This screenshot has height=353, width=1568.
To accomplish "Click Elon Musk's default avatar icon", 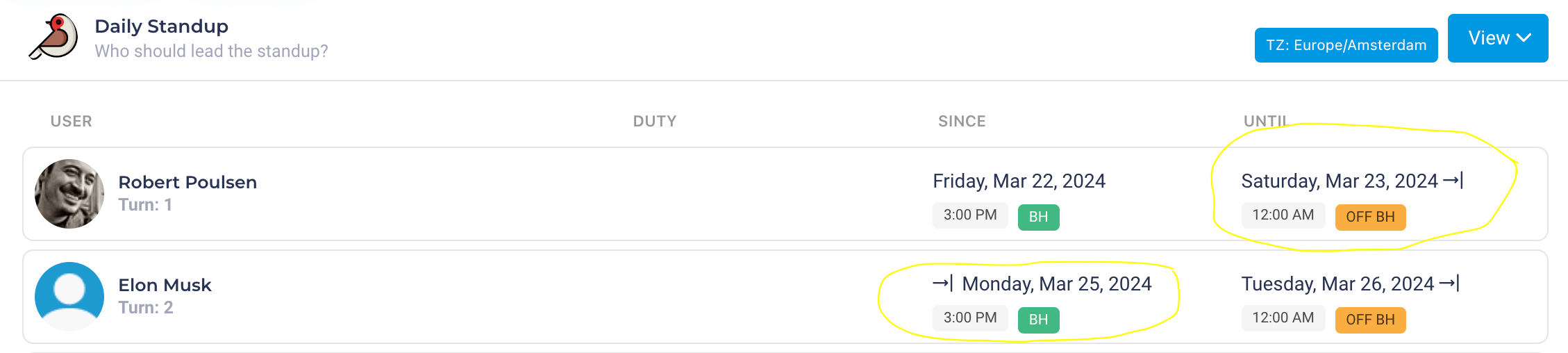I will click(x=69, y=297).
